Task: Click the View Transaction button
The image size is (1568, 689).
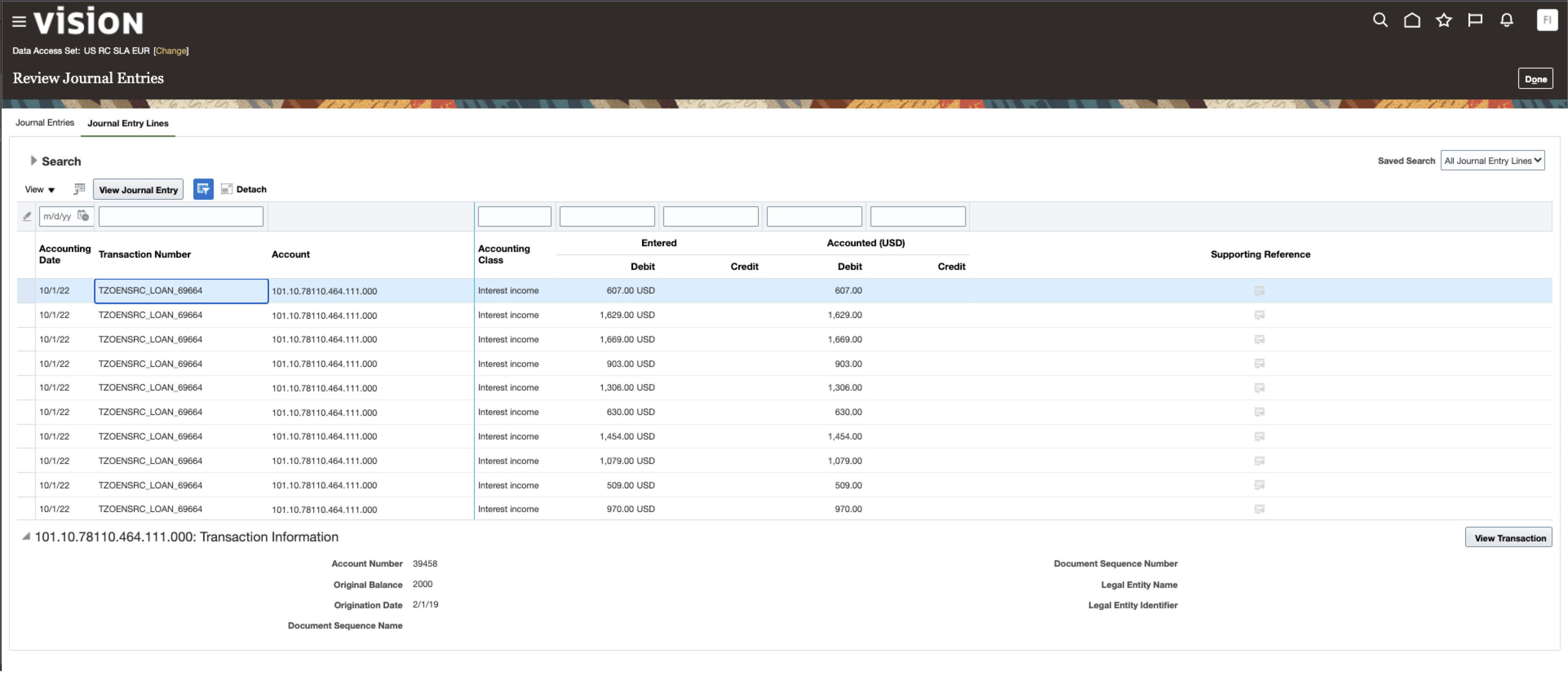Action: [x=1509, y=537]
